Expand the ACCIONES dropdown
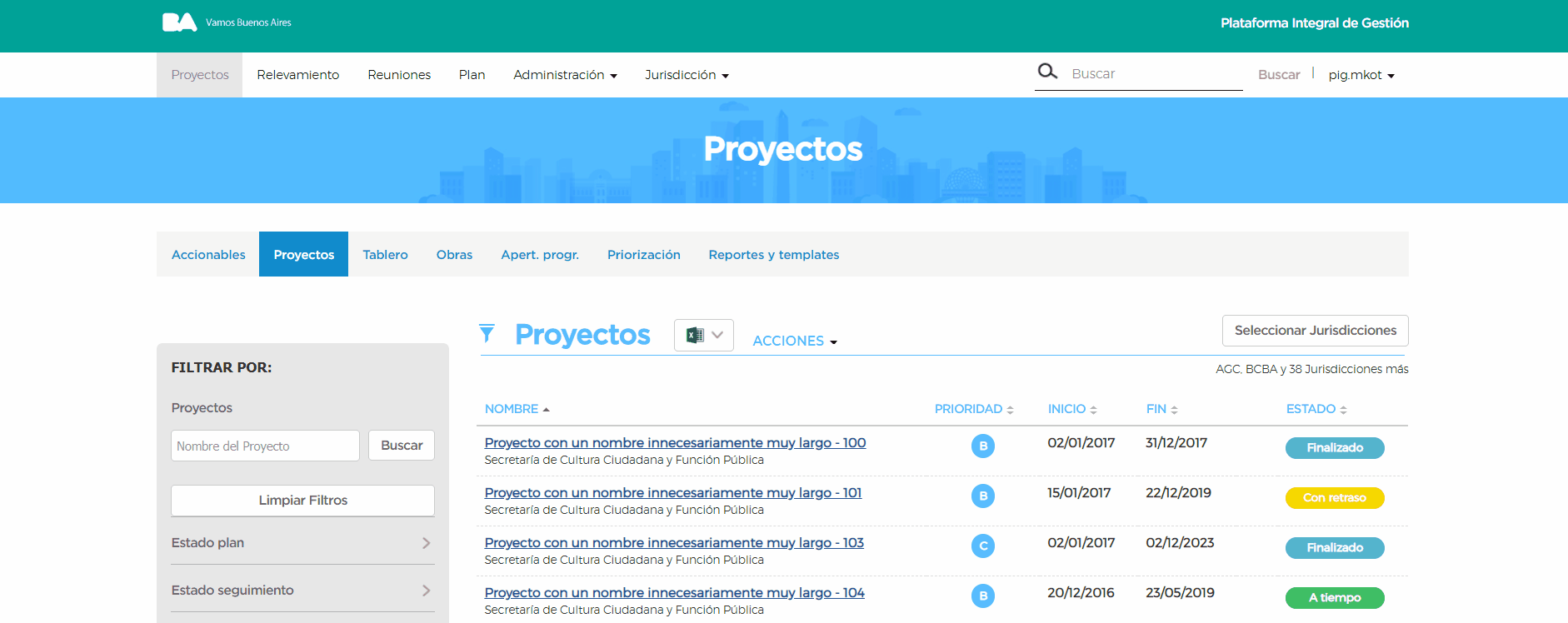Viewport: 1568px width, 623px height. pos(794,341)
